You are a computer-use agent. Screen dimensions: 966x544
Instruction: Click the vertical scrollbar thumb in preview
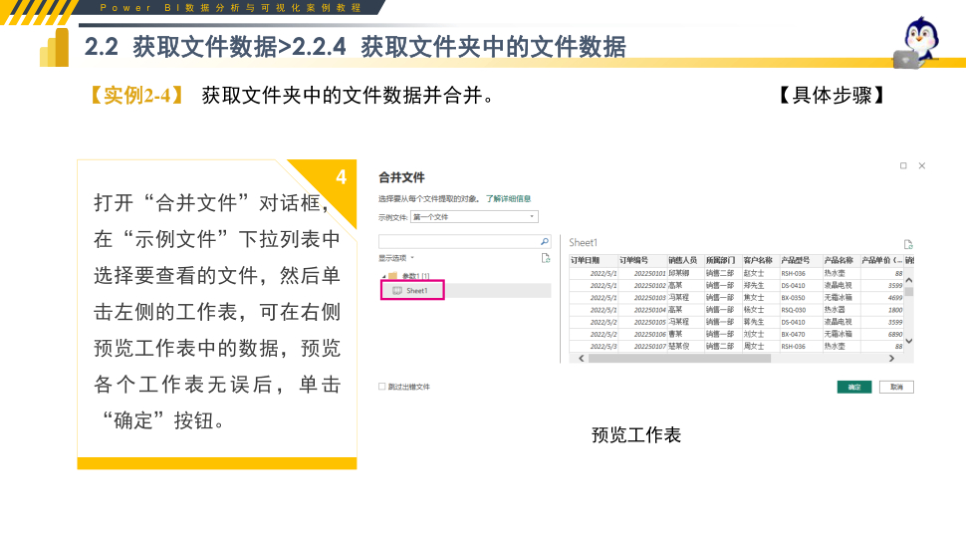(909, 291)
